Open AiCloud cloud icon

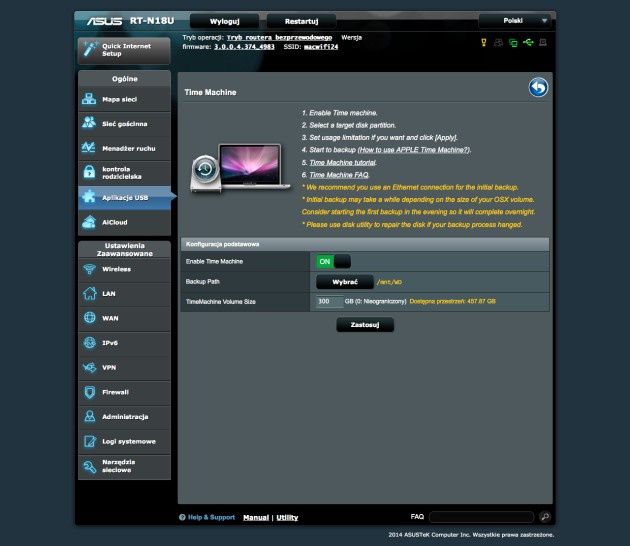pos(89,222)
